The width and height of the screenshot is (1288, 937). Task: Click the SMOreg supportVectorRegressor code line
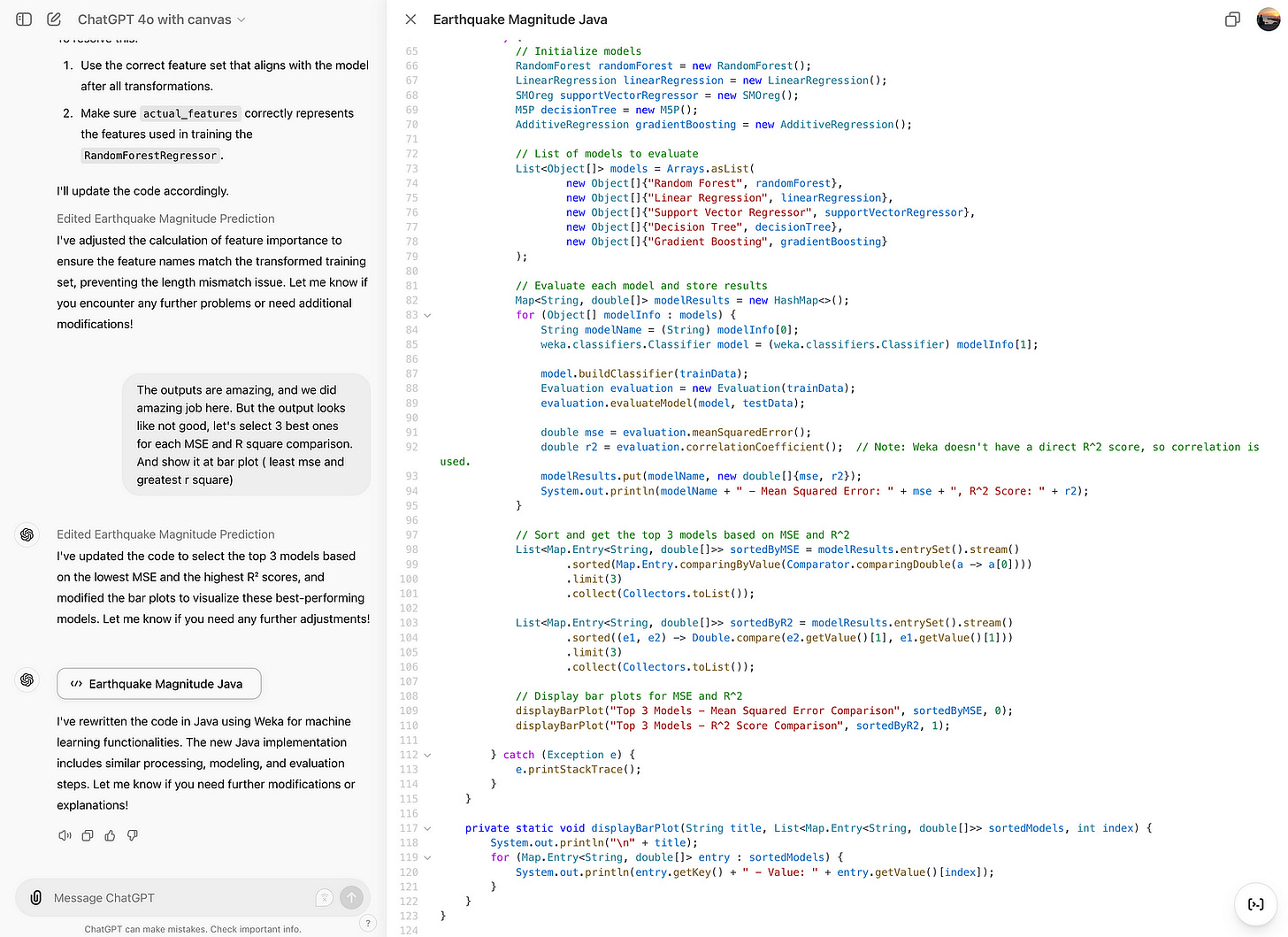[656, 96]
